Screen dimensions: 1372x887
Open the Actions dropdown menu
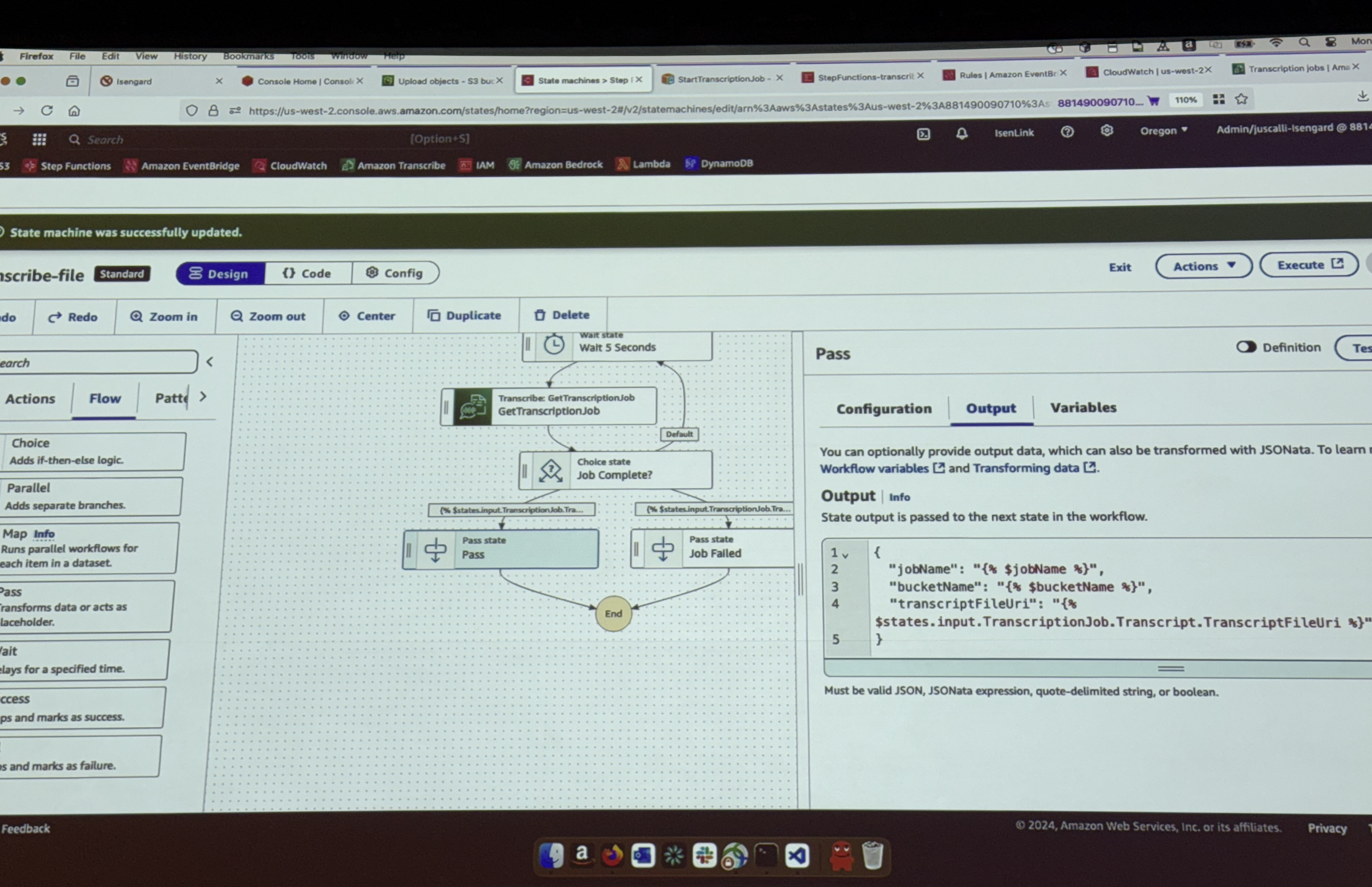1203,266
